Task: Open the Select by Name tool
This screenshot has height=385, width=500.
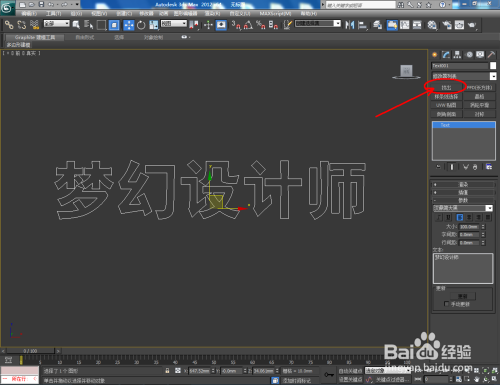Action: click(x=89, y=25)
